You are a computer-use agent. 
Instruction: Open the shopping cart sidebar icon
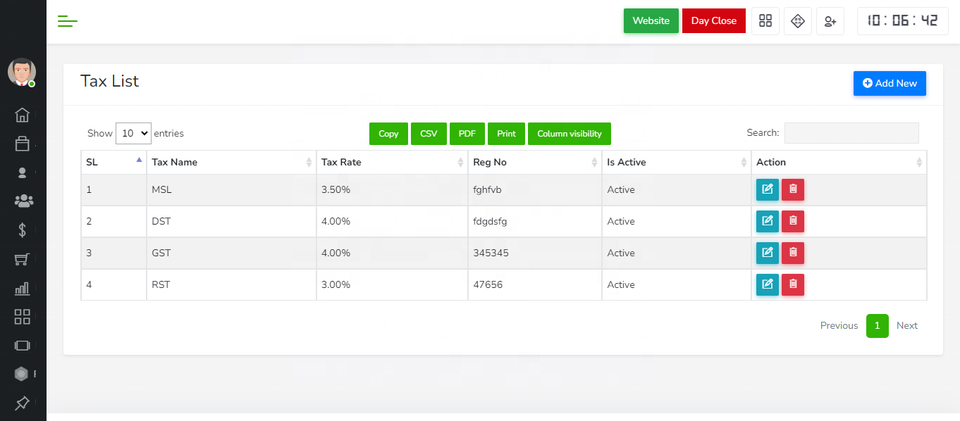(x=22, y=259)
